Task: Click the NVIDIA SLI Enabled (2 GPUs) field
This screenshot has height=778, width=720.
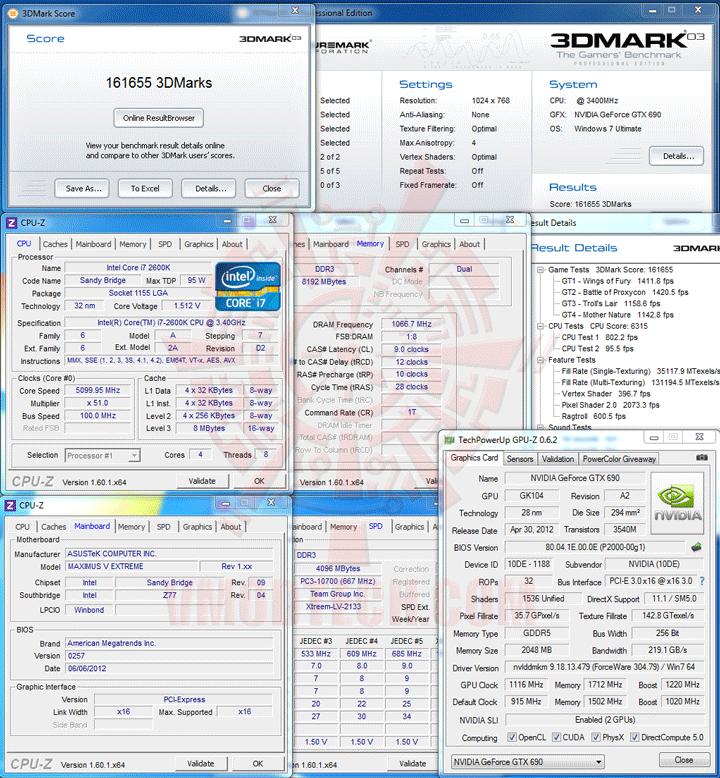Action: [604, 719]
